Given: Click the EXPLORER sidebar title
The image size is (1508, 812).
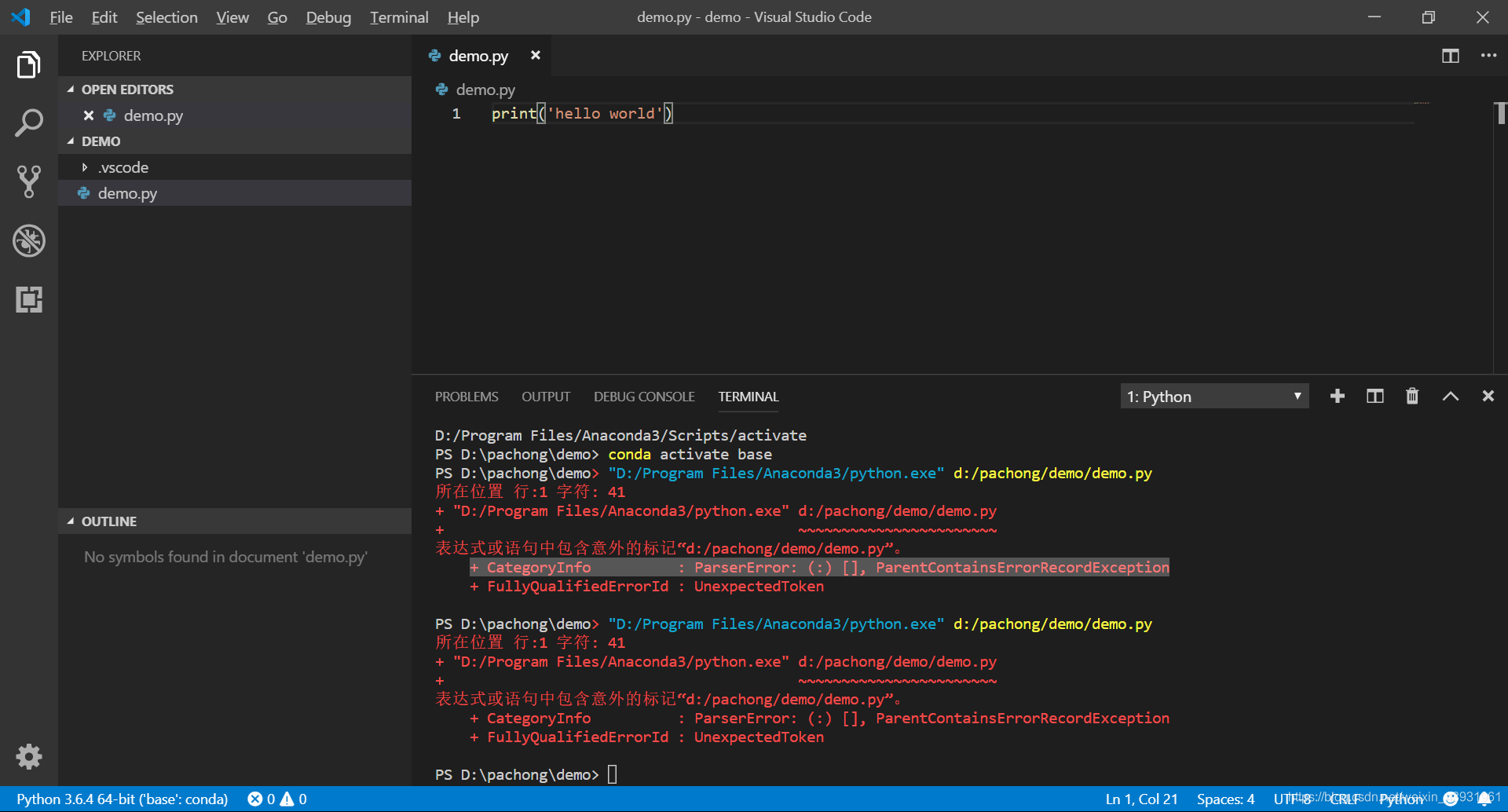Looking at the screenshot, I should click(112, 56).
